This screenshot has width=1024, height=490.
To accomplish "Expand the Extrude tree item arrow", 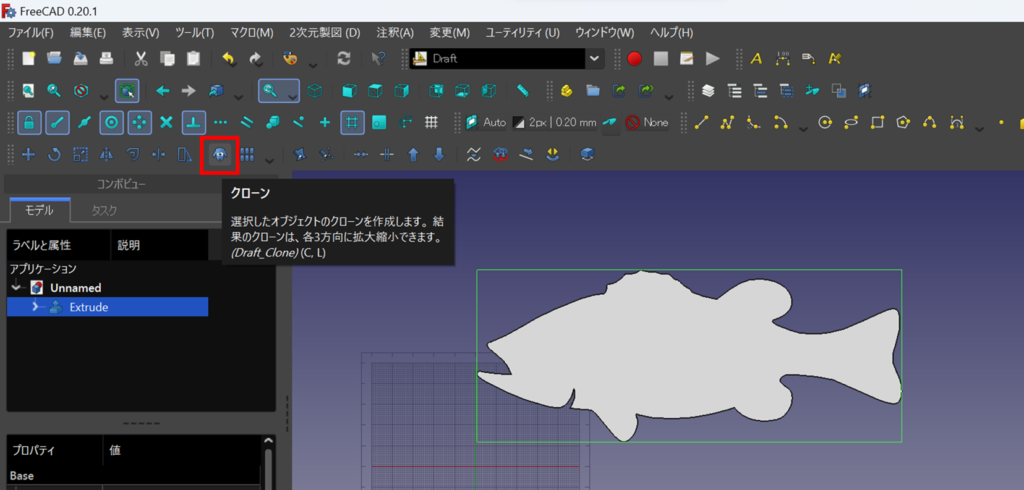I will click(36, 306).
